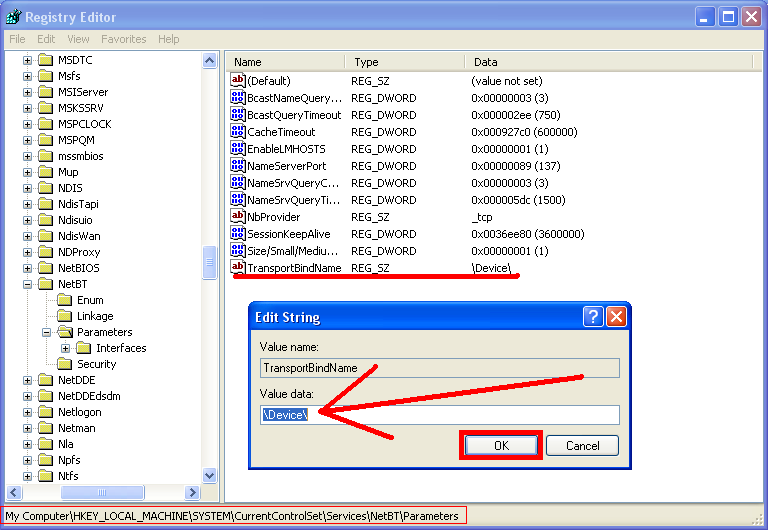Click the Edit String help question-mark button
The image size is (768, 530).
[x=593, y=317]
